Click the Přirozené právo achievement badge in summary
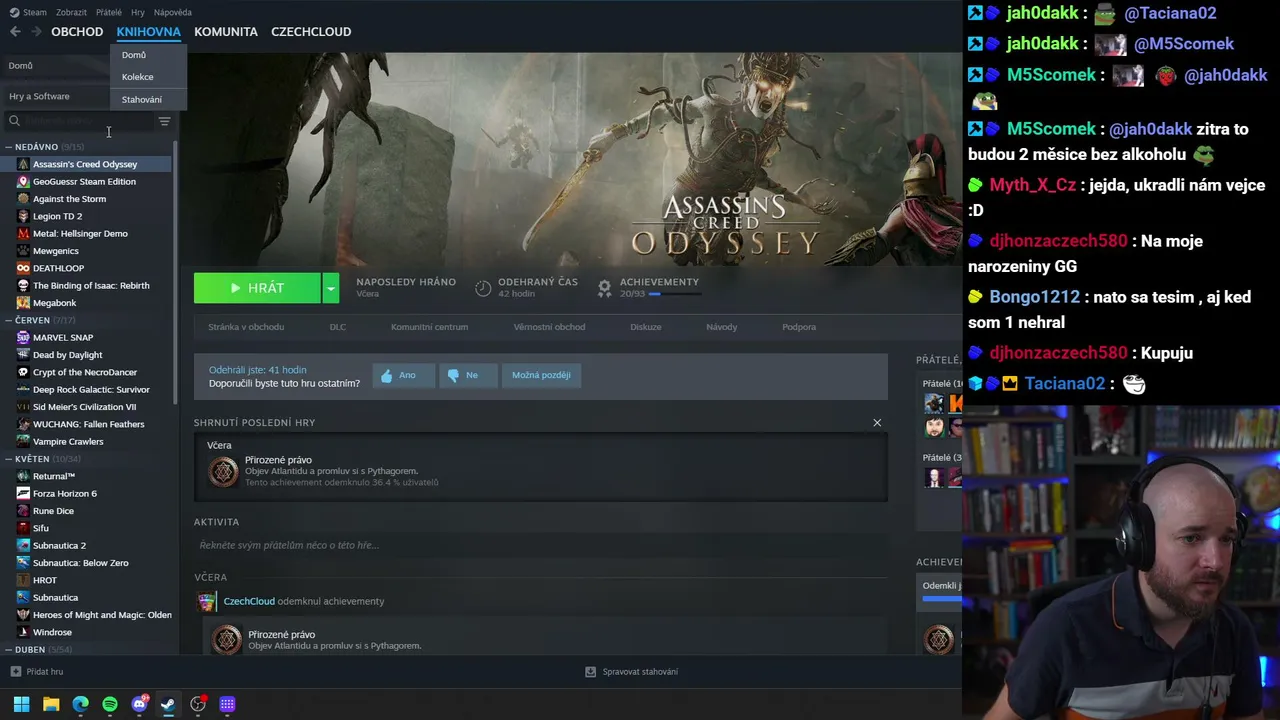The image size is (1280, 720). (223, 471)
